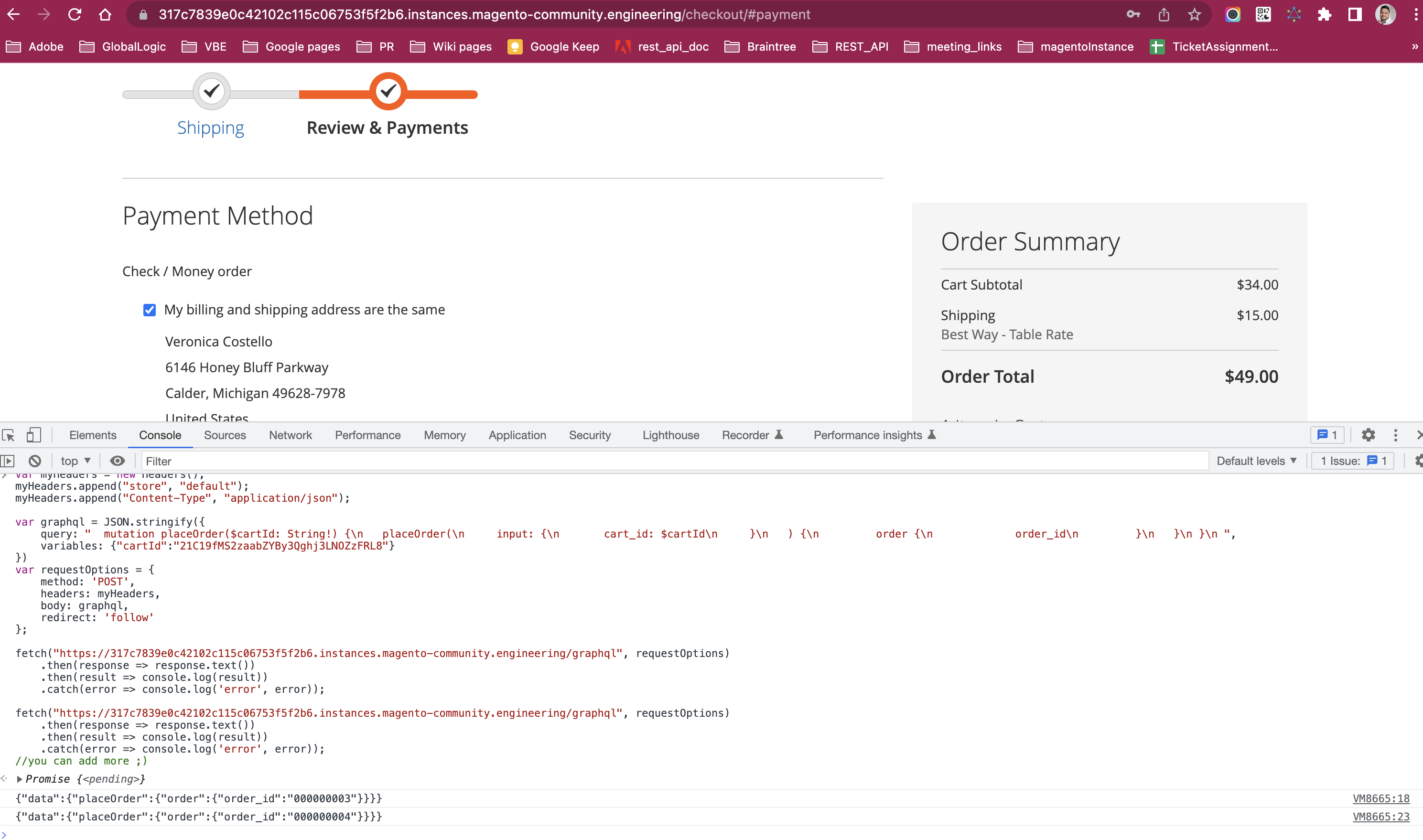The width and height of the screenshot is (1423, 840).
Task: Bookmark this page with the star icon
Action: pos(1194,15)
